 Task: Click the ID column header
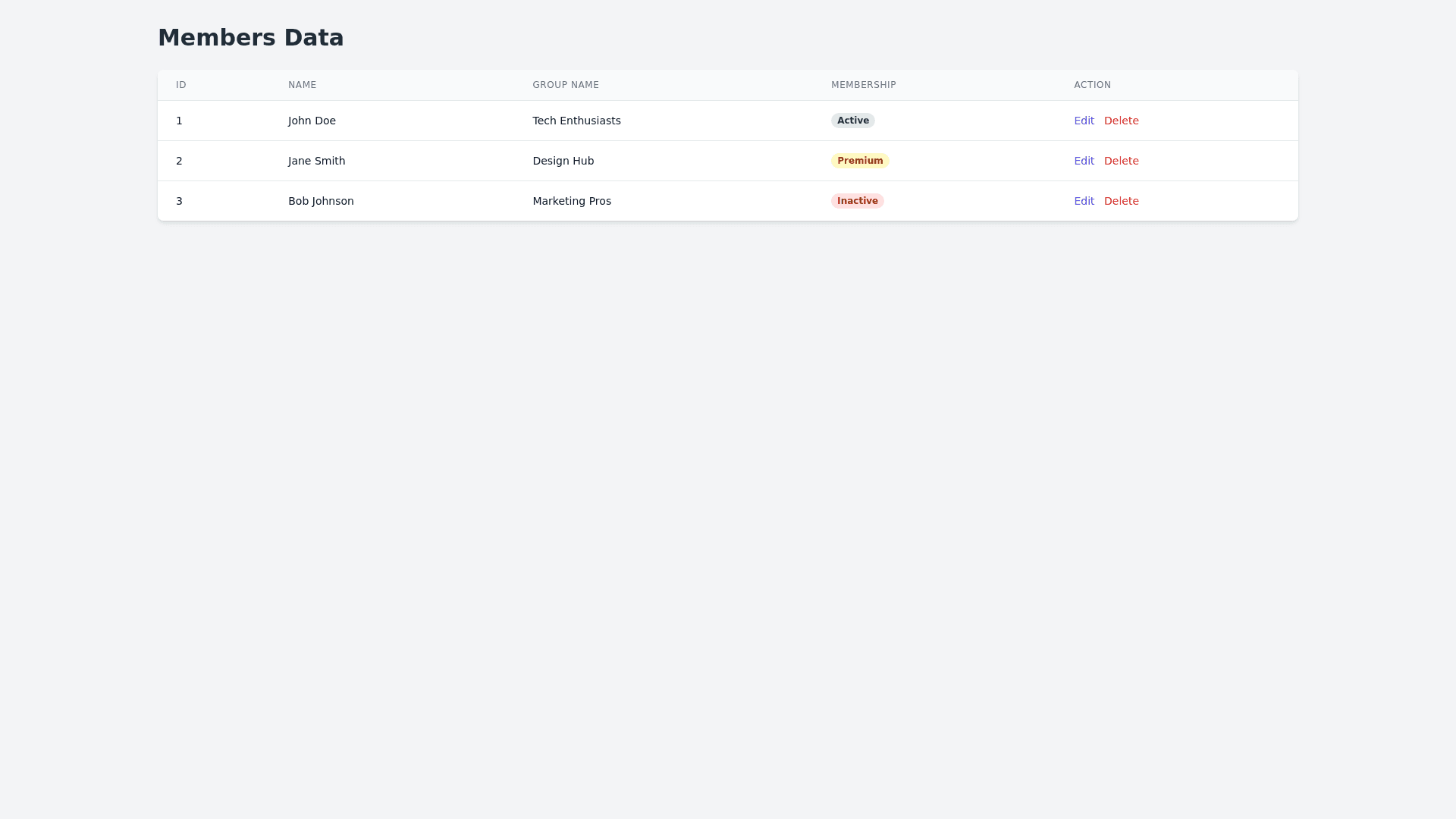point(181,85)
